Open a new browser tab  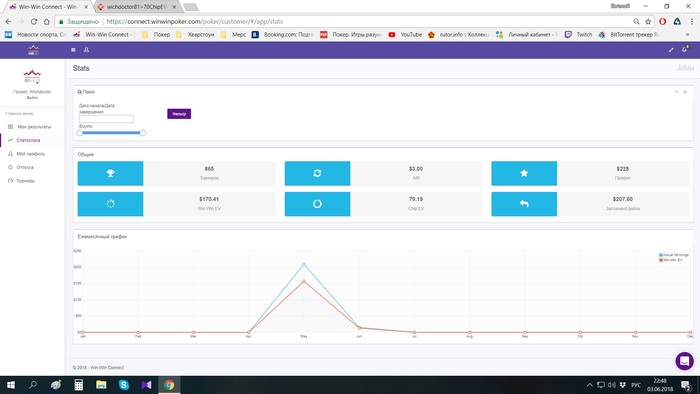tap(191, 7)
